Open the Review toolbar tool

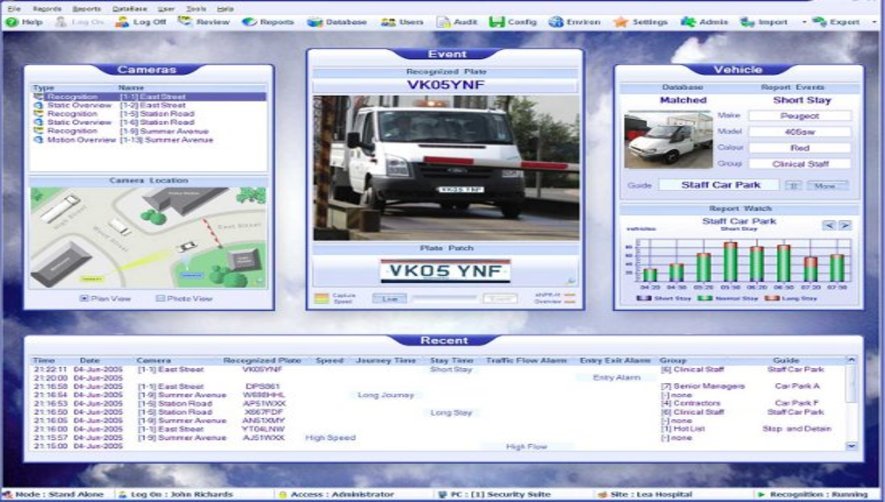[x=203, y=21]
